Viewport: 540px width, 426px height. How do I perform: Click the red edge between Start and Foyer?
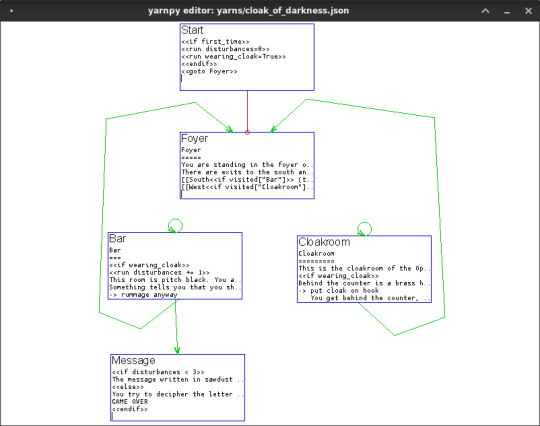(x=247, y=111)
